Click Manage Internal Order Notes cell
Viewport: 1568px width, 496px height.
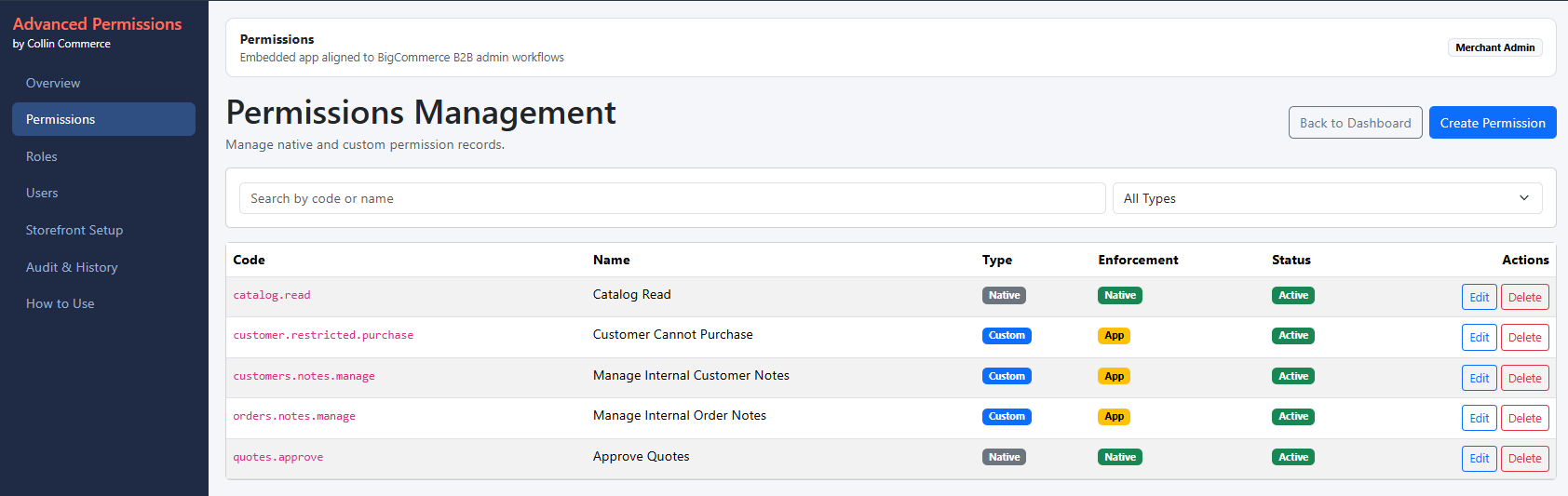coord(680,415)
